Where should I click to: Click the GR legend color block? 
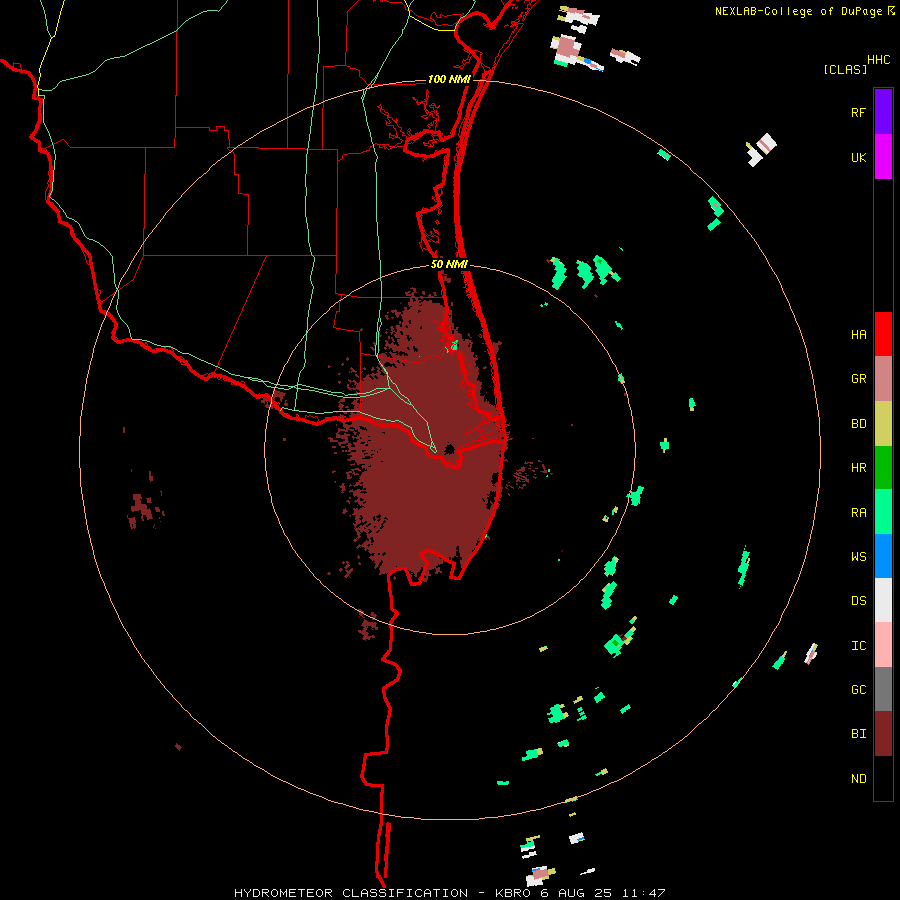(883, 379)
